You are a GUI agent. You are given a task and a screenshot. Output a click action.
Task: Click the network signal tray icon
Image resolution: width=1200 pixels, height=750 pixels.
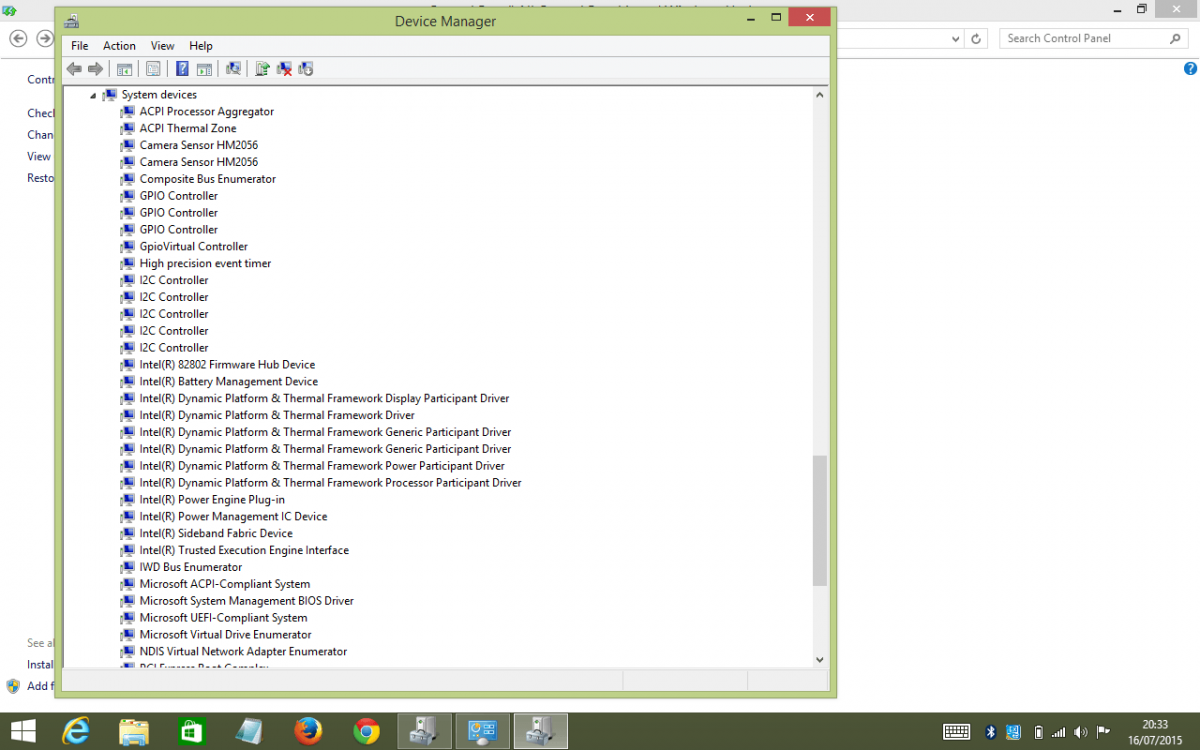1059,732
